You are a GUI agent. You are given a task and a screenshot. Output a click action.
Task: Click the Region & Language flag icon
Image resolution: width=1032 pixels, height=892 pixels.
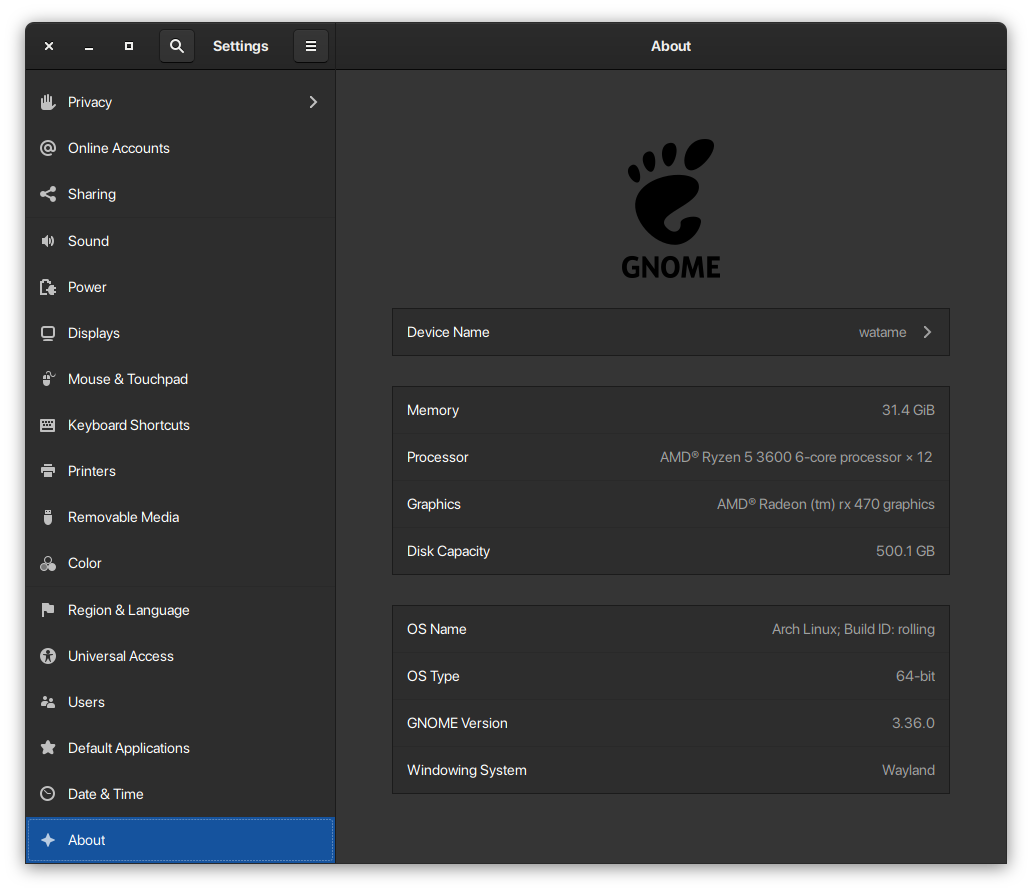(48, 610)
